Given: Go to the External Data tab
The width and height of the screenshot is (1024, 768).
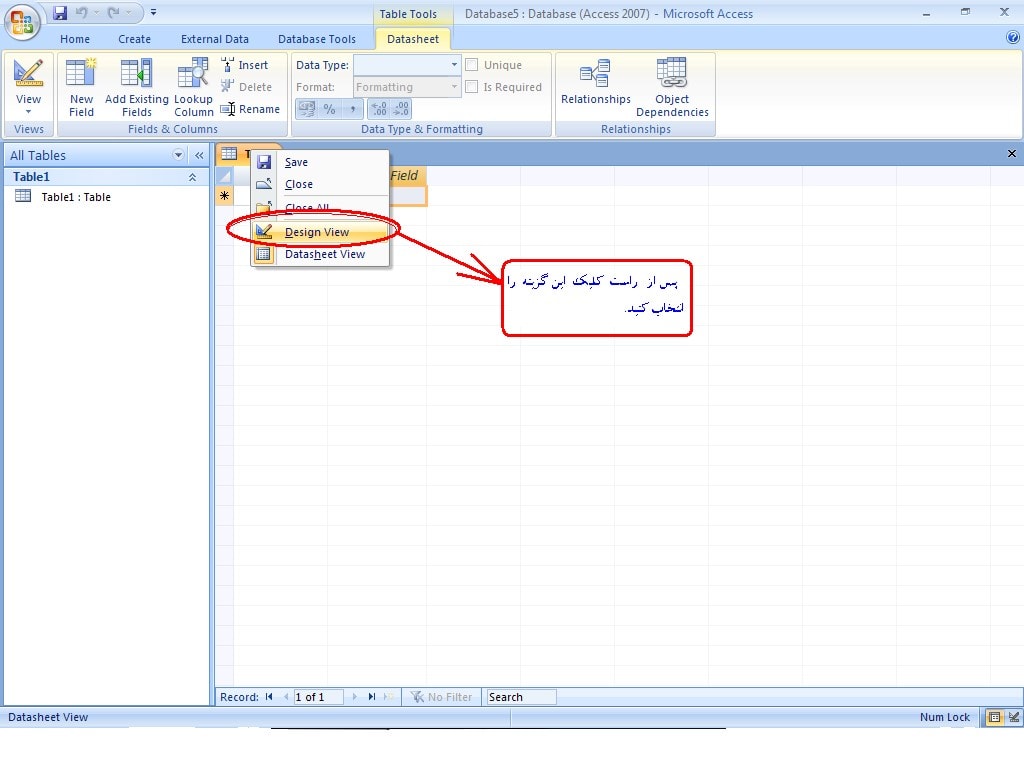Looking at the screenshot, I should pos(215,39).
